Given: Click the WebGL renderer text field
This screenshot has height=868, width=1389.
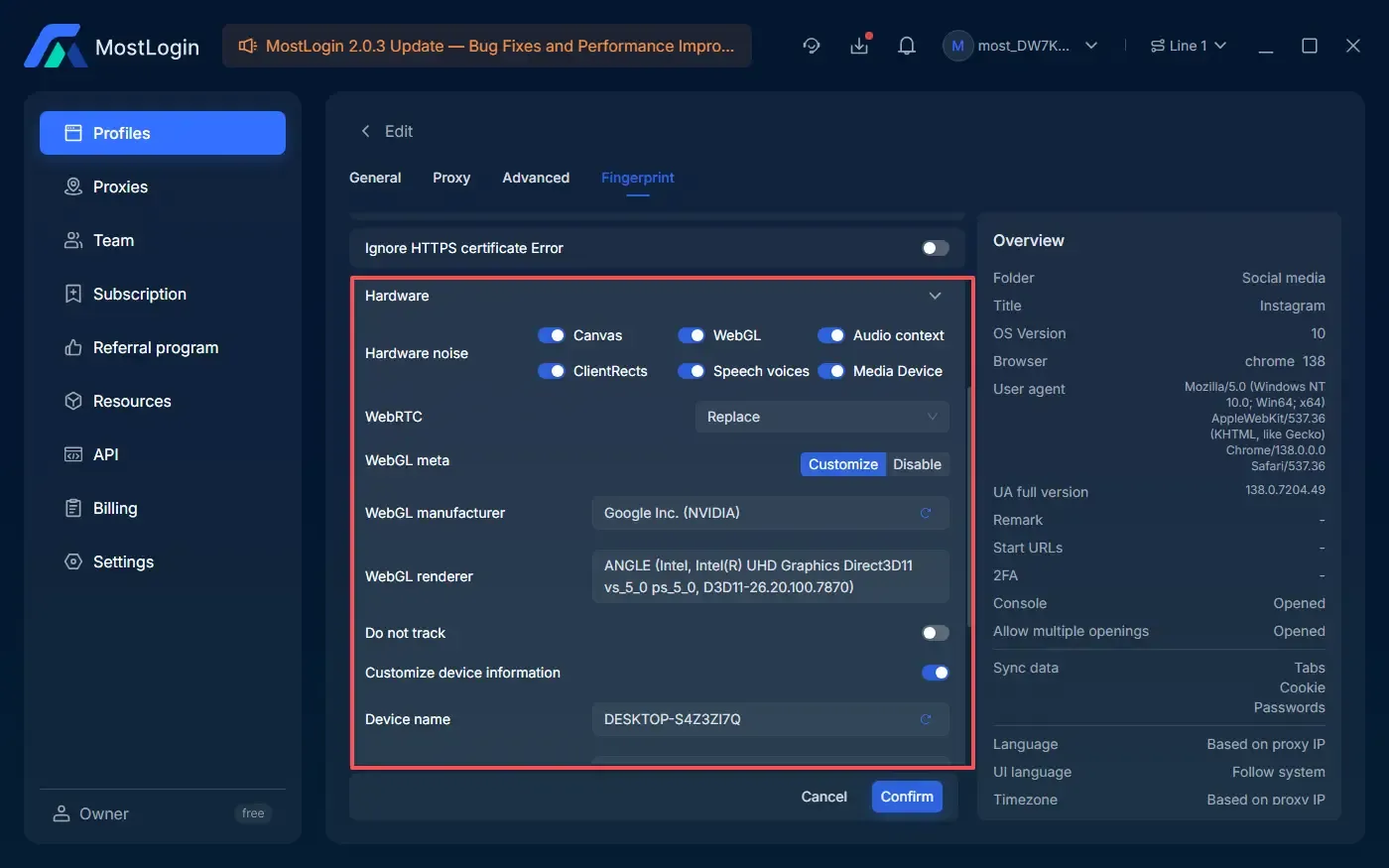Looking at the screenshot, I should [x=770, y=576].
